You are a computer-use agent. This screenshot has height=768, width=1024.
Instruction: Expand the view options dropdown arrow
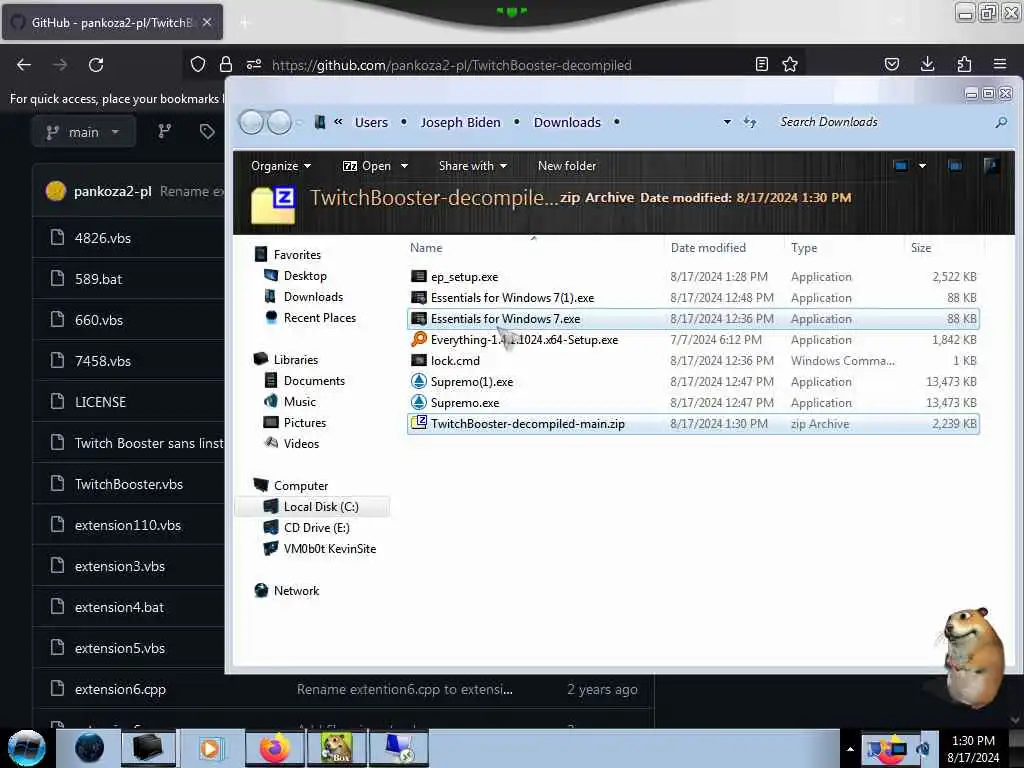[922, 166]
